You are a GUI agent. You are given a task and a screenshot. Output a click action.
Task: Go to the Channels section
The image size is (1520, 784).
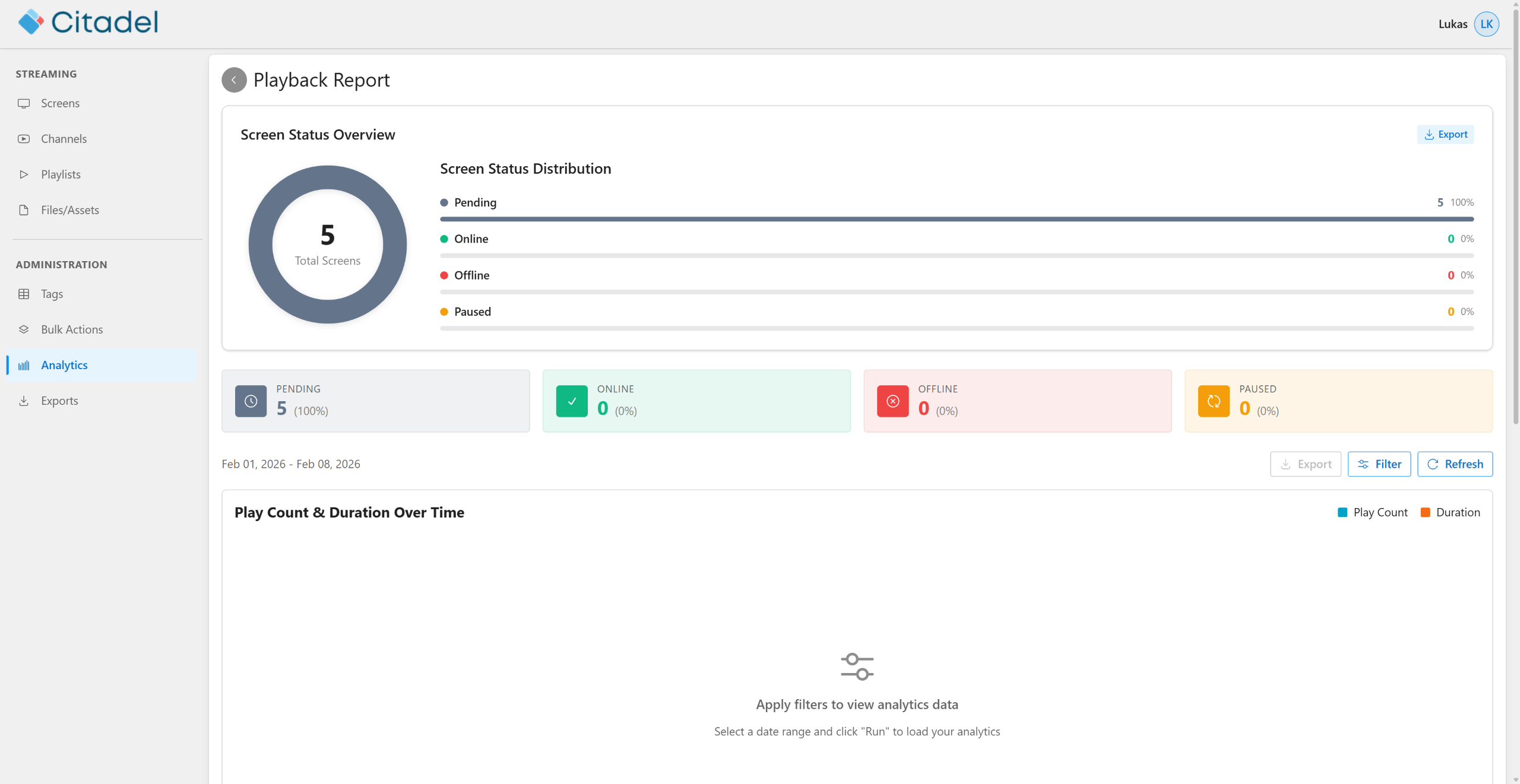click(64, 139)
